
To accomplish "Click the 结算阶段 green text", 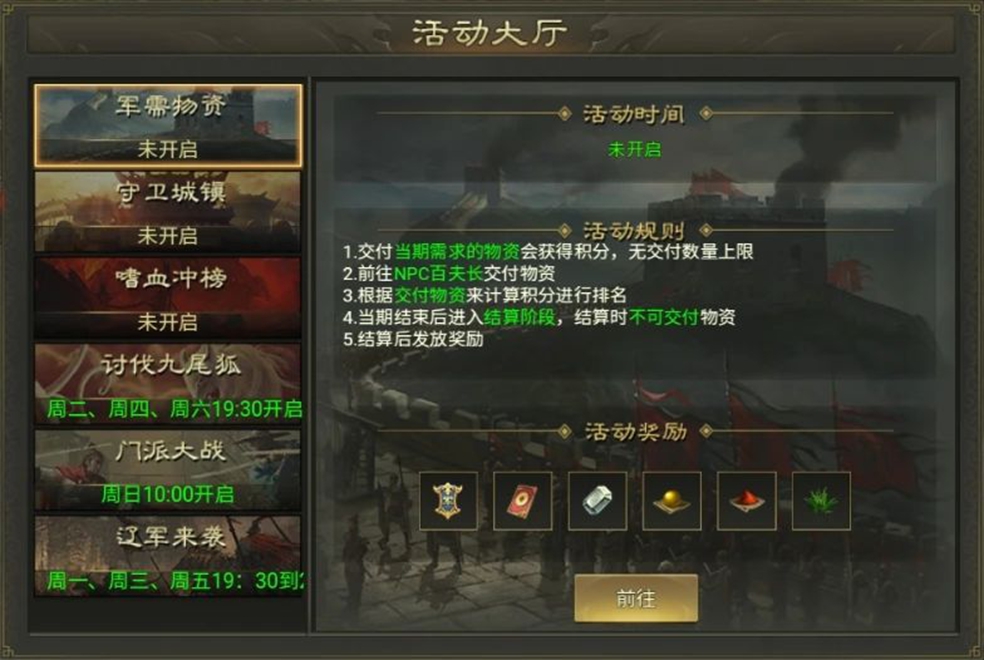I will point(520,317).
